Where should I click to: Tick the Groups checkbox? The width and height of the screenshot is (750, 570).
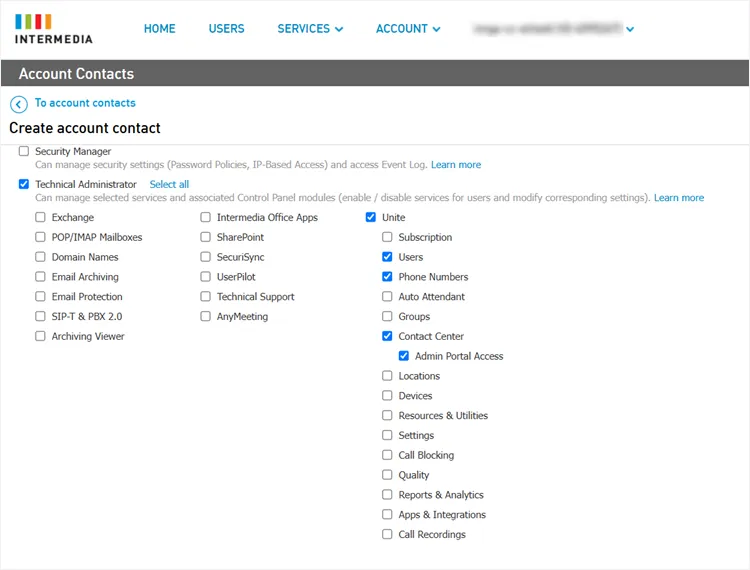point(387,316)
